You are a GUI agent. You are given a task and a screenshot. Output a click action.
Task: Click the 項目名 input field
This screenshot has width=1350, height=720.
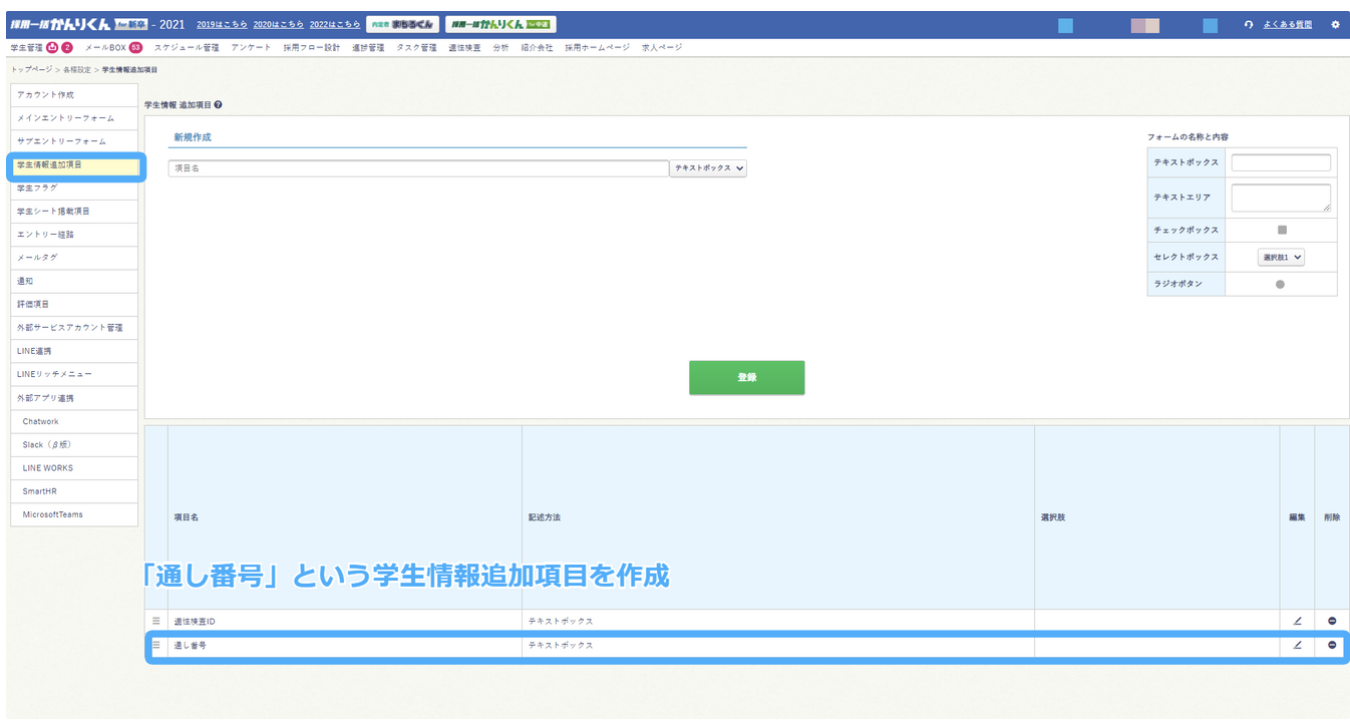(x=418, y=169)
